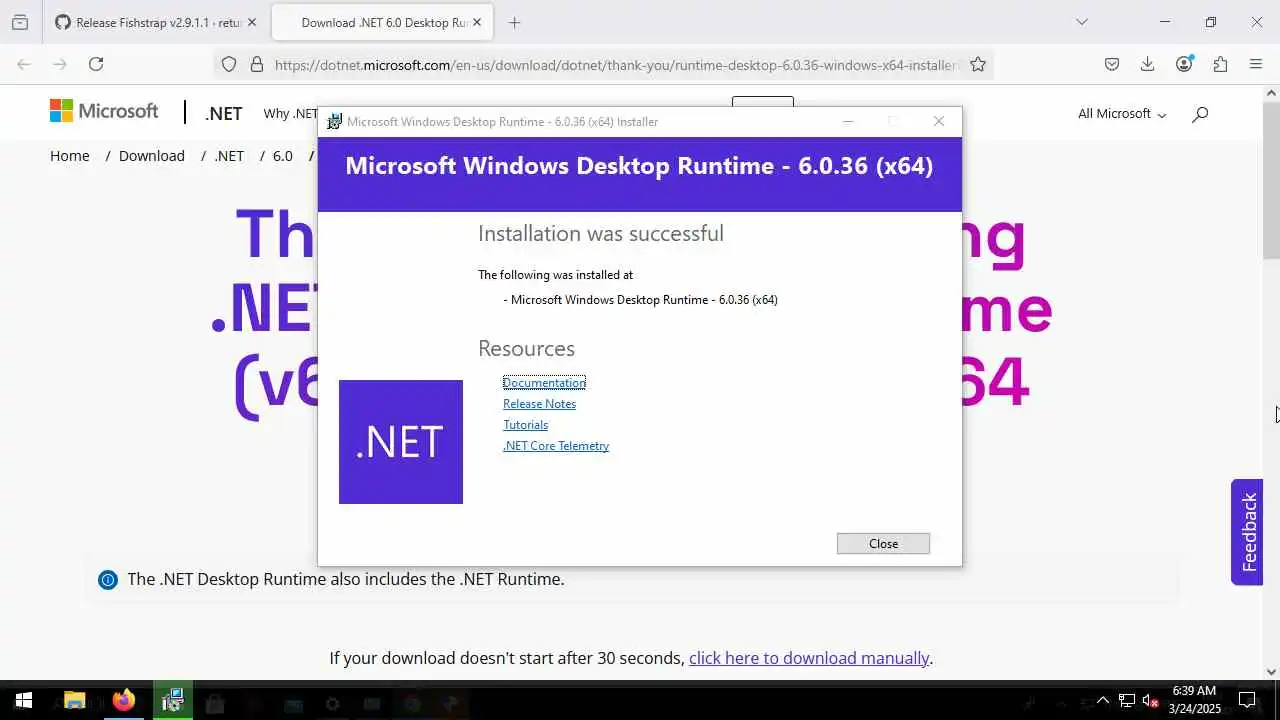1280x720 pixels.
Task: Click the .NET logo tile in installer
Action: click(x=400, y=441)
